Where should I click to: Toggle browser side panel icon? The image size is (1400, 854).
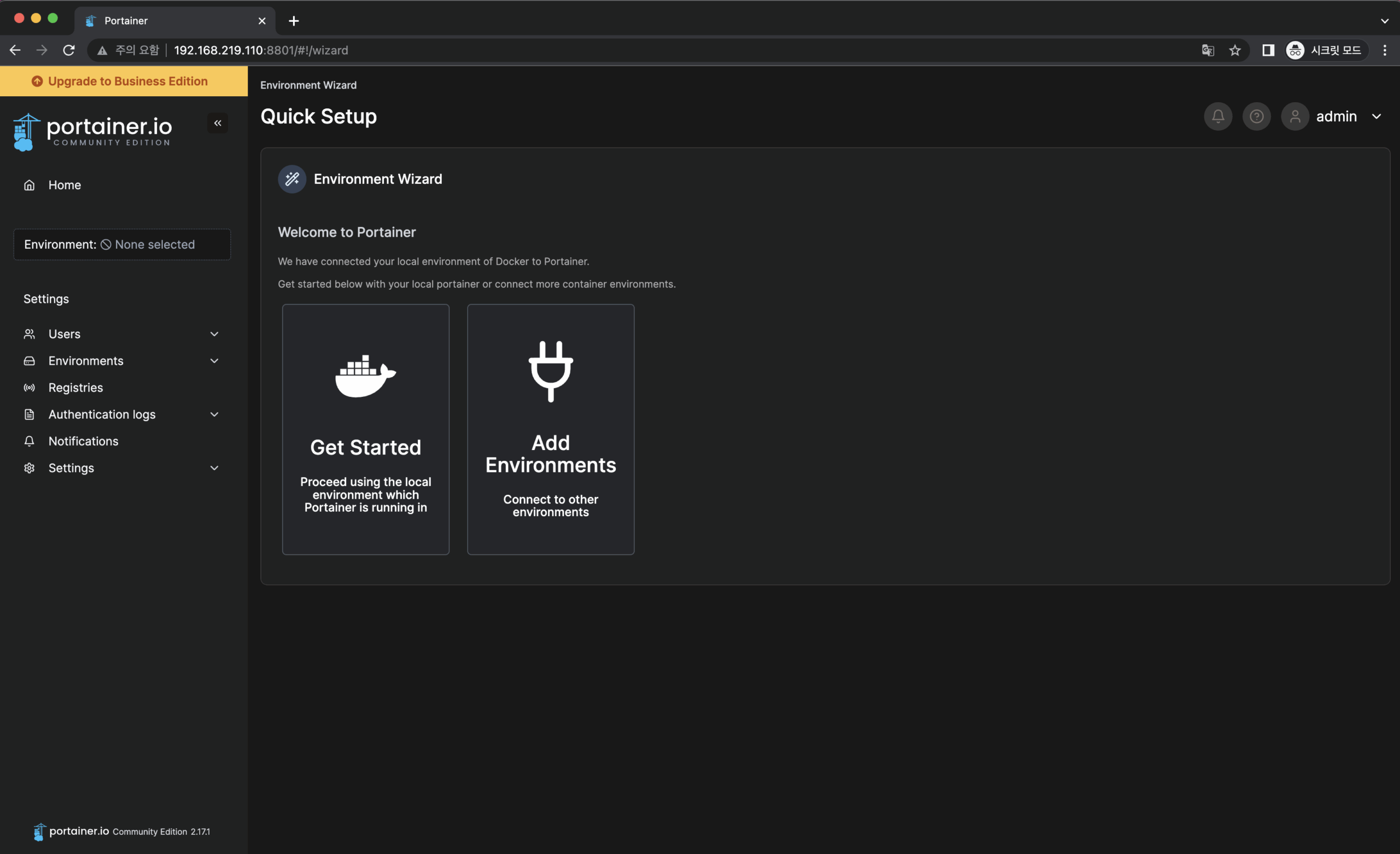pos(1268,50)
